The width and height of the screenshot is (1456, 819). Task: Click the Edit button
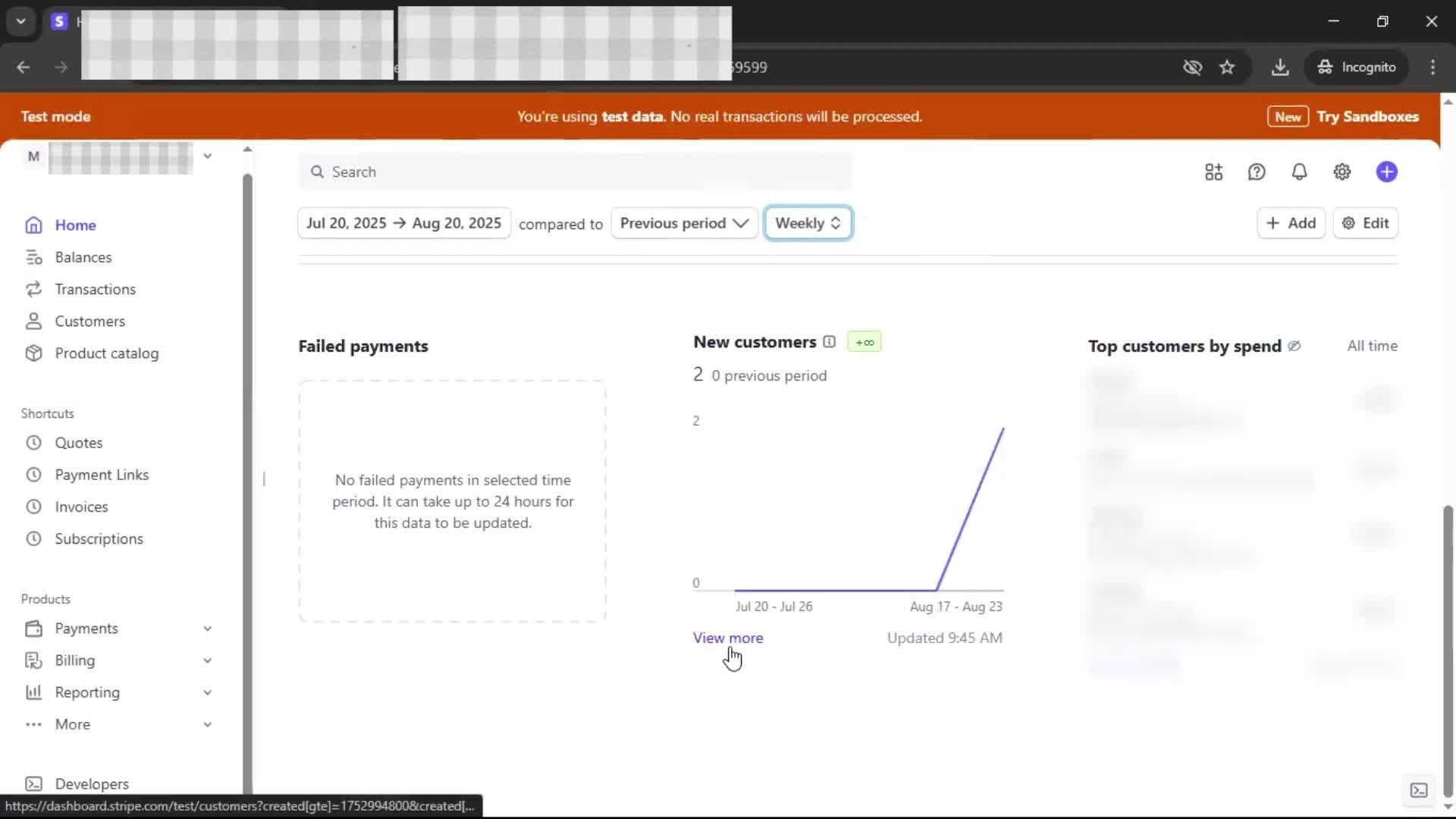tap(1365, 223)
